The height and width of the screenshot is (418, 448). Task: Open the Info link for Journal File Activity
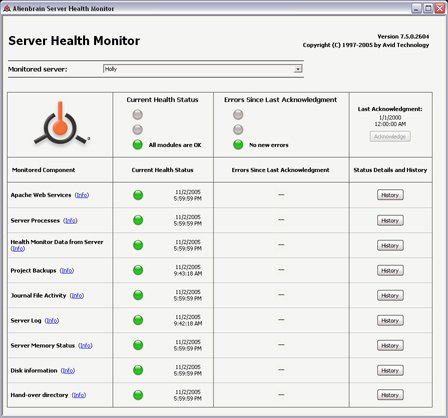[77, 295]
